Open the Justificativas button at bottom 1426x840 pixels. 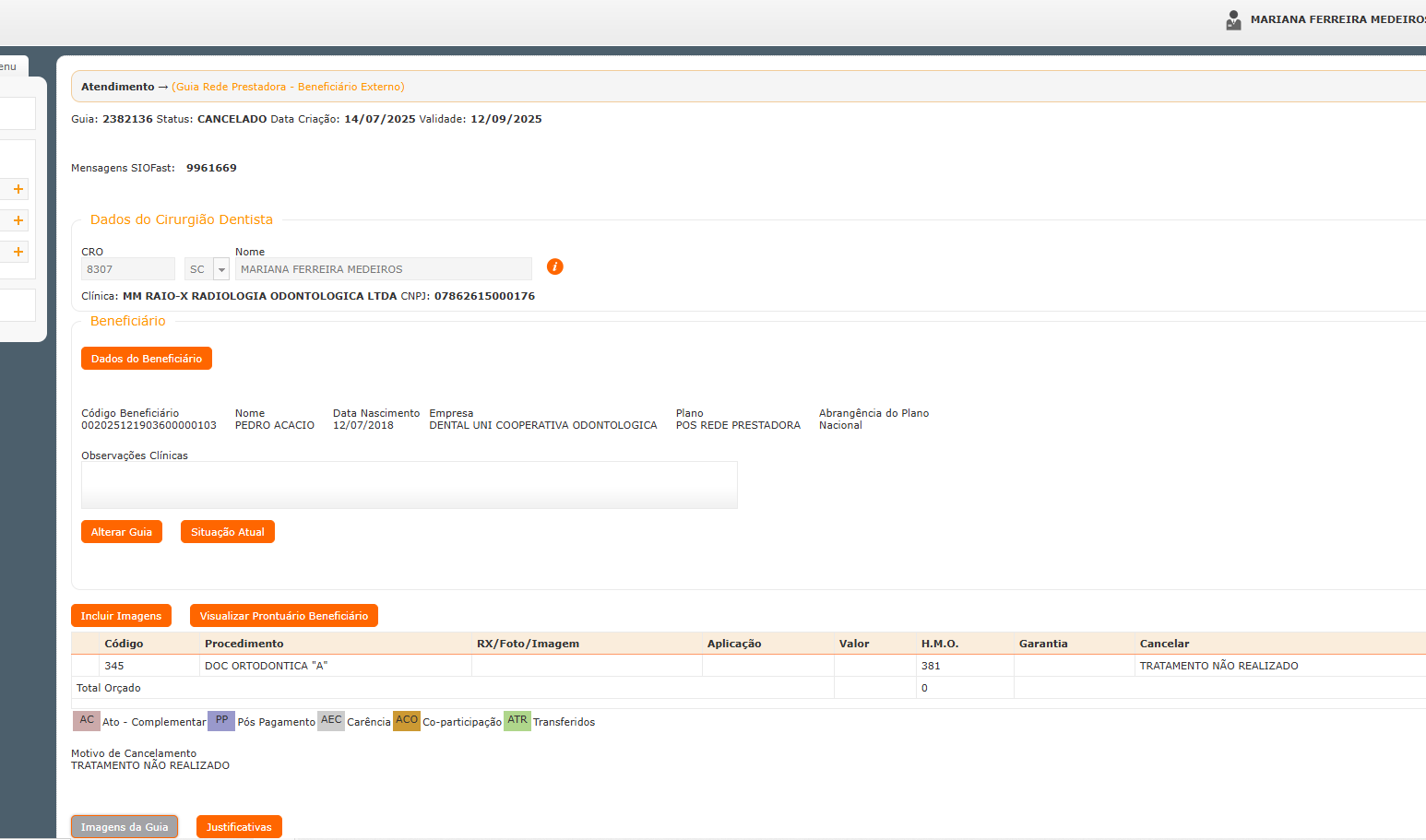pos(239,827)
